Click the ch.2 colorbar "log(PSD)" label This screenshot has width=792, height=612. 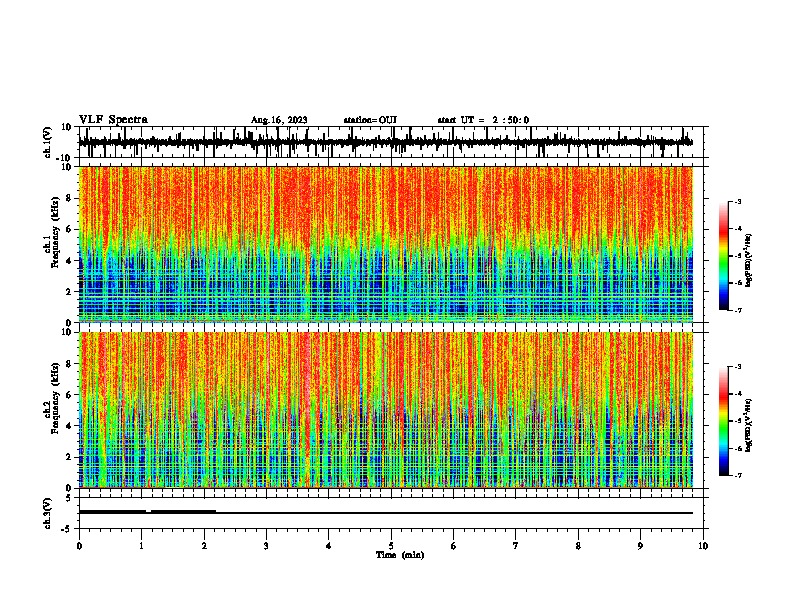(x=748, y=425)
